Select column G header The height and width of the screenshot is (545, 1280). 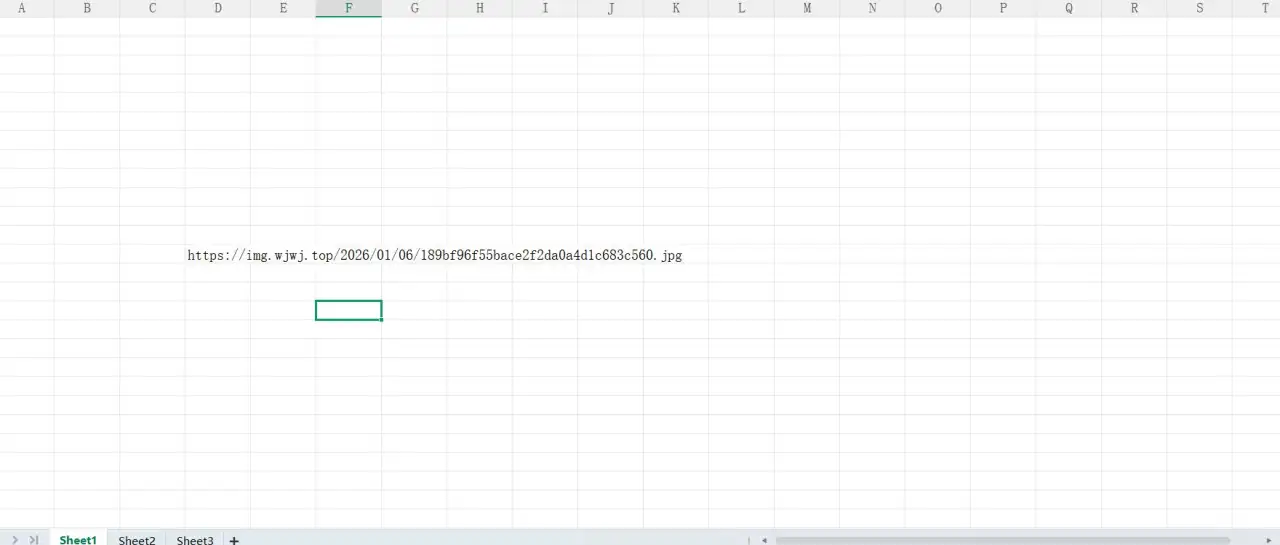click(x=414, y=8)
